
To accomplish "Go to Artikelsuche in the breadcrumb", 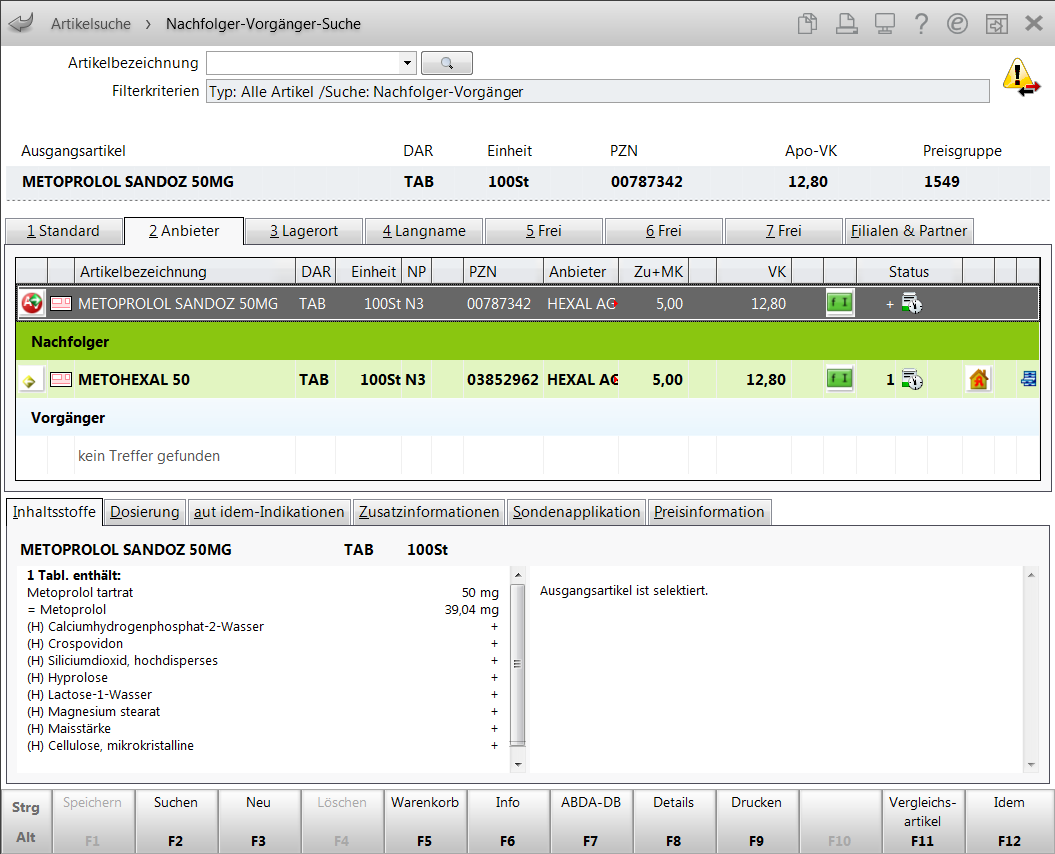I will 91,24.
